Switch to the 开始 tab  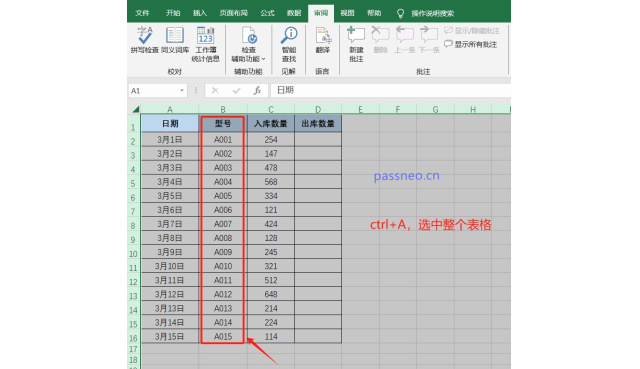tap(173, 13)
